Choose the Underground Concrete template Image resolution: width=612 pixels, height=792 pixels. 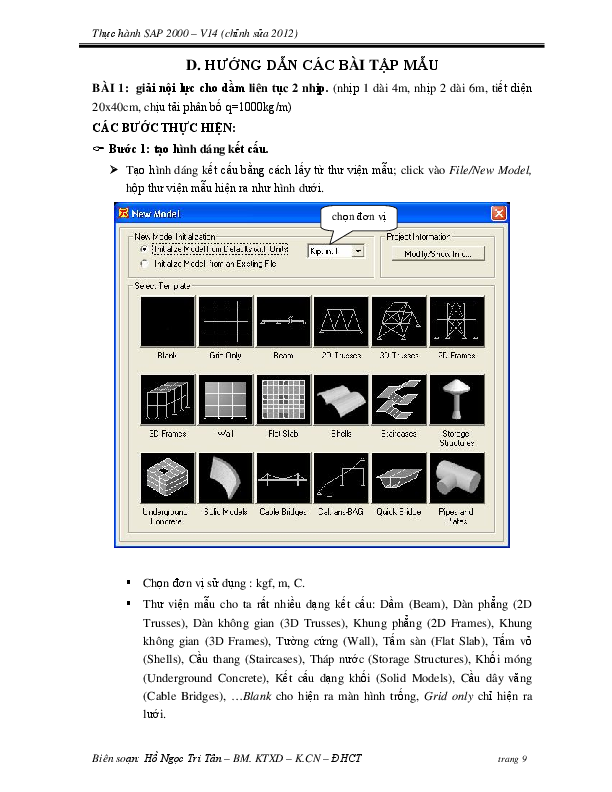[166, 480]
